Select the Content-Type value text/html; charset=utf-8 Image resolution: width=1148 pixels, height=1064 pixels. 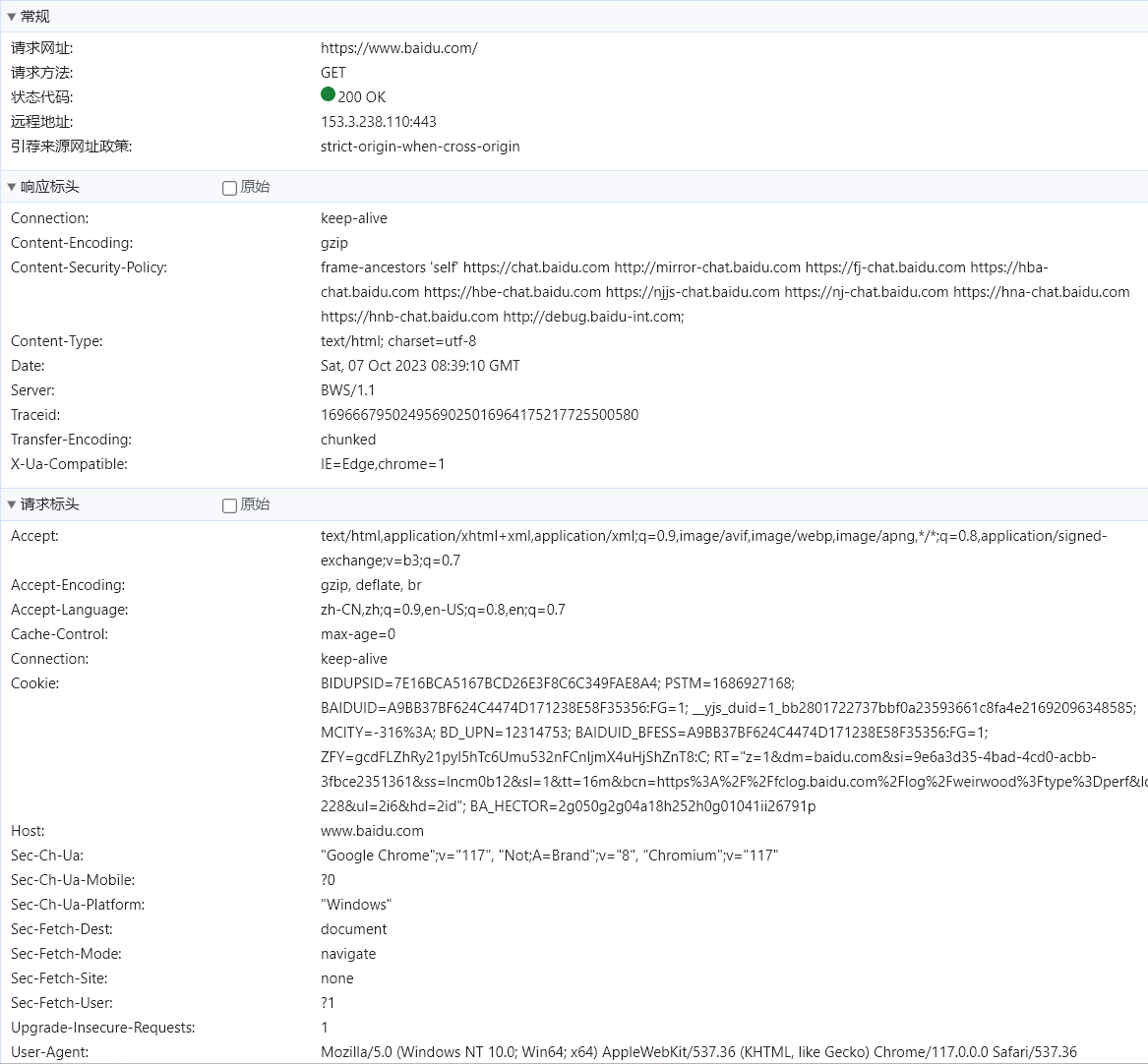pos(397,341)
